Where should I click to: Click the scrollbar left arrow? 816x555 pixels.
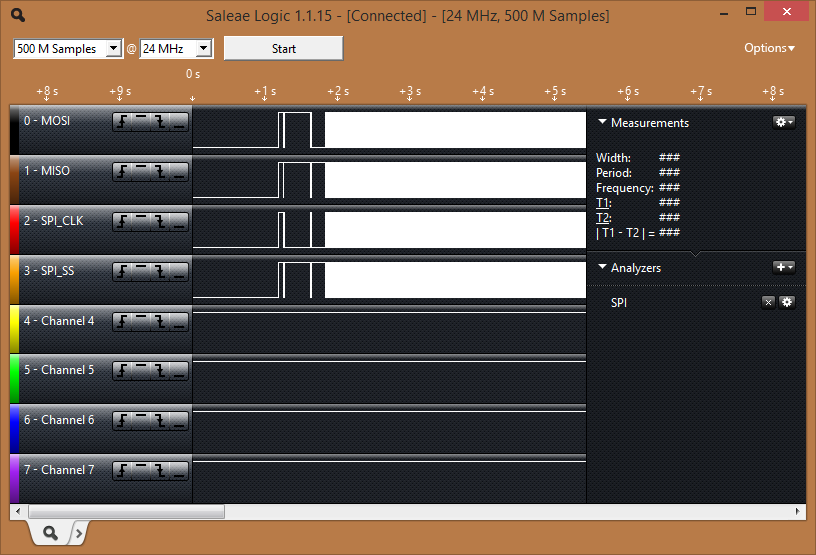tap(19, 511)
